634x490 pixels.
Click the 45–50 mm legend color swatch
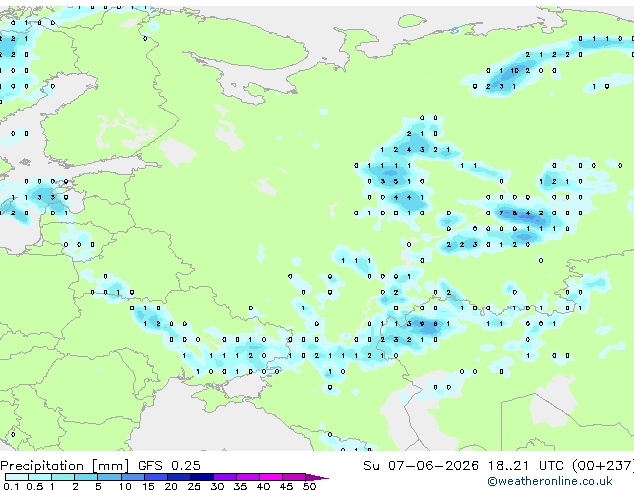pos(294,477)
